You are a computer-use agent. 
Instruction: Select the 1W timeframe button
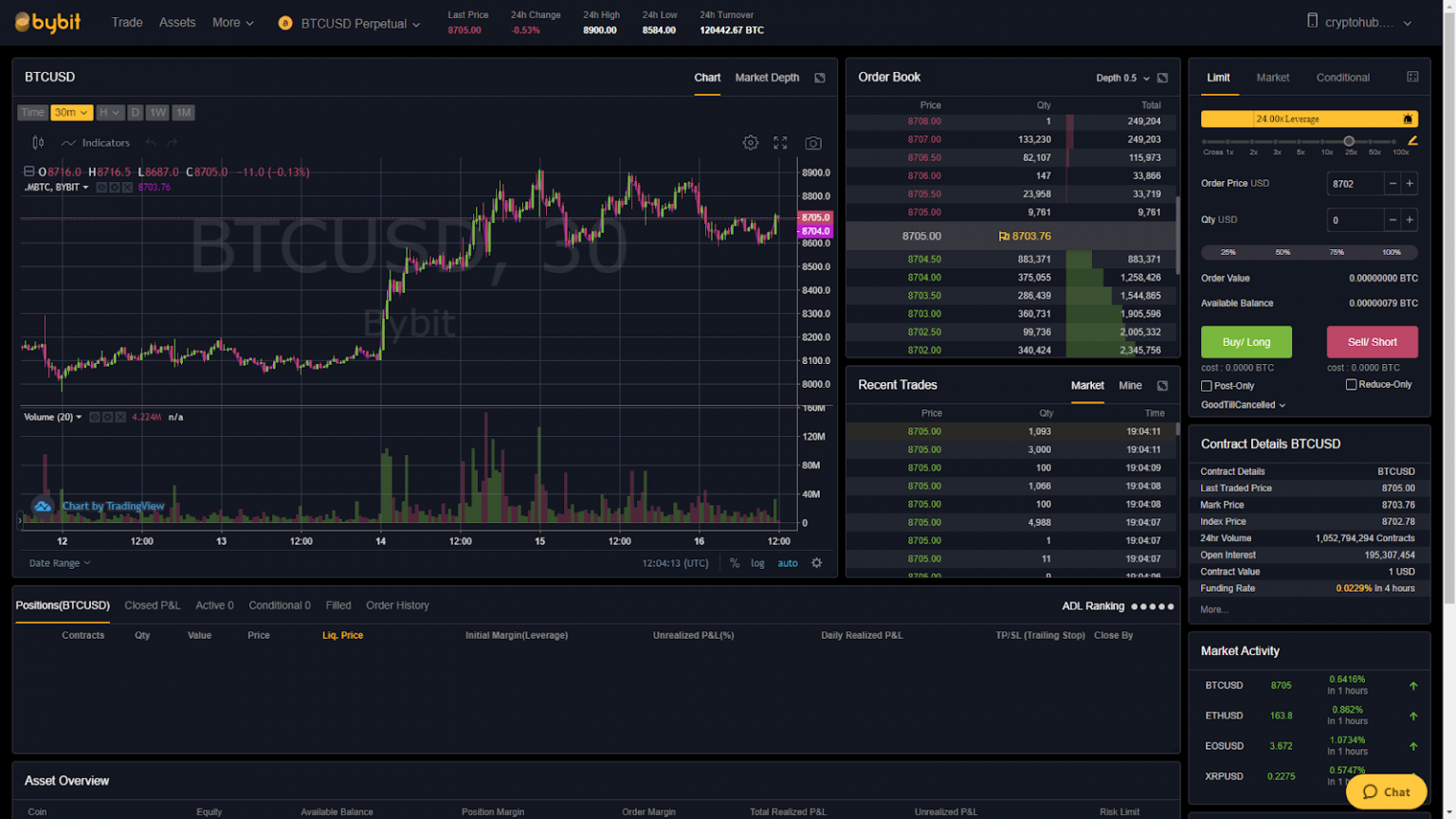pos(157,113)
